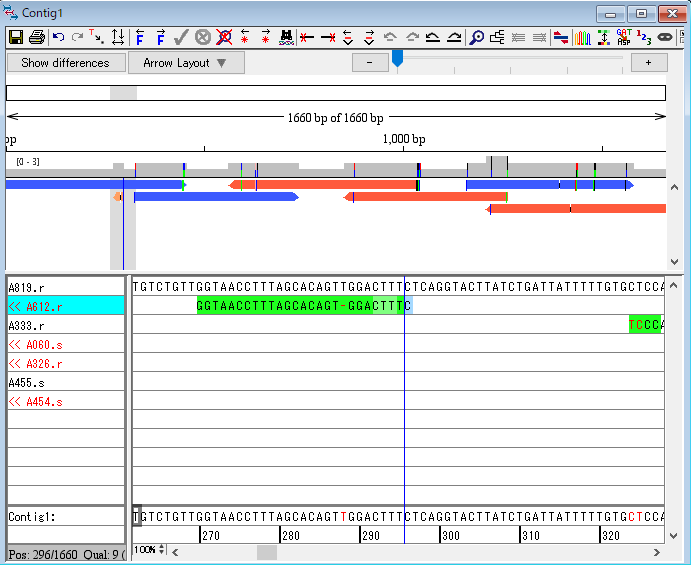
Task: Click the alignment panel scroll up arrow
Action: point(673,285)
